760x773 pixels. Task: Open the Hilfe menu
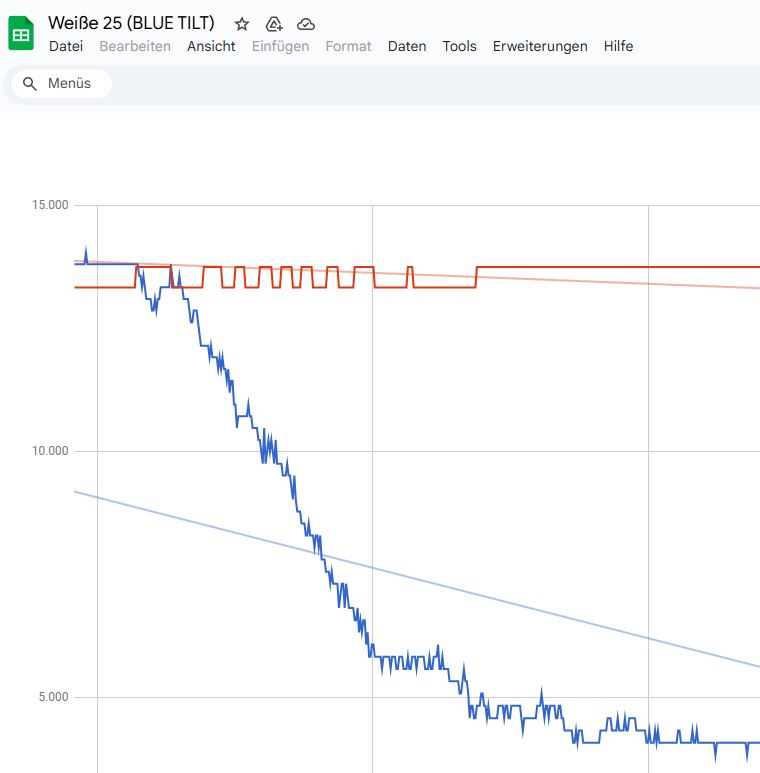tap(618, 46)
